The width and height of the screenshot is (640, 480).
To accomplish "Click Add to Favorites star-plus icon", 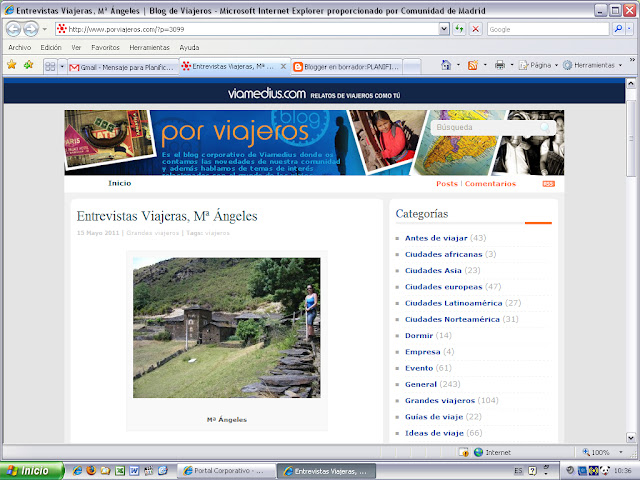I will point(29,64).
